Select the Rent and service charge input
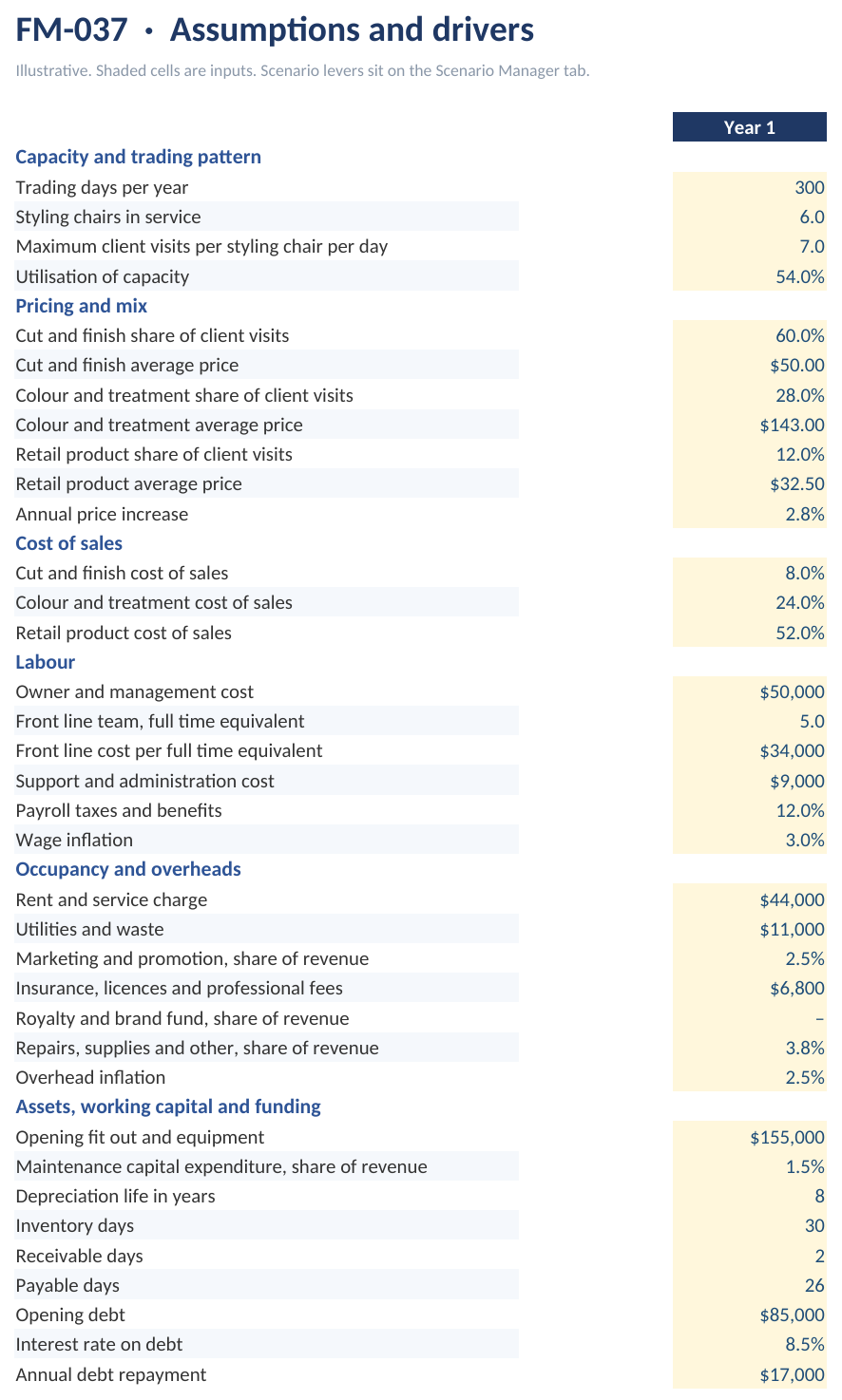Image resolution: width=842 pixels, height=1400 pixels. pos(750,899)
